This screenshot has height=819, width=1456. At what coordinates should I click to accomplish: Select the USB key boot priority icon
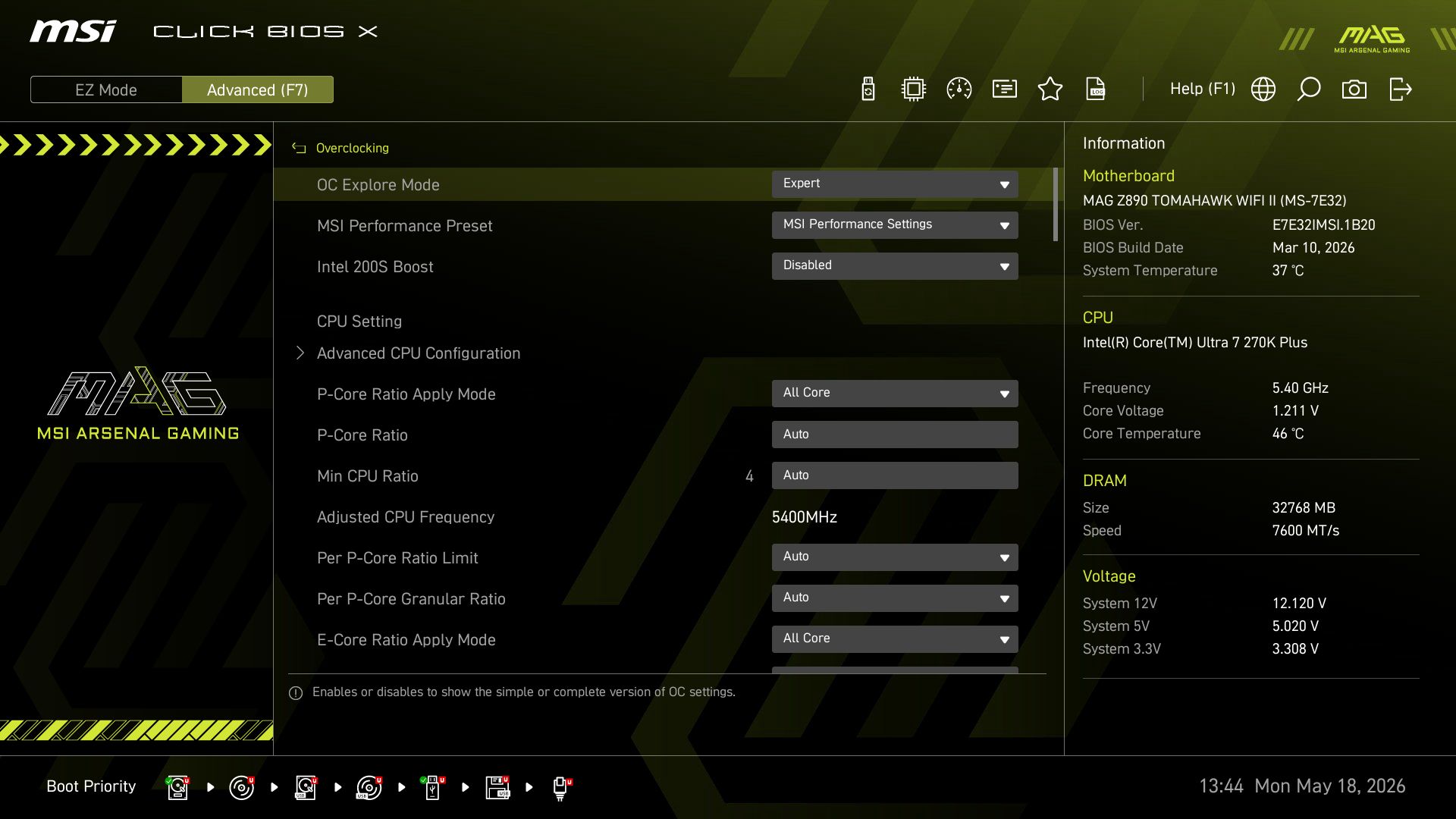pos(432,787)
